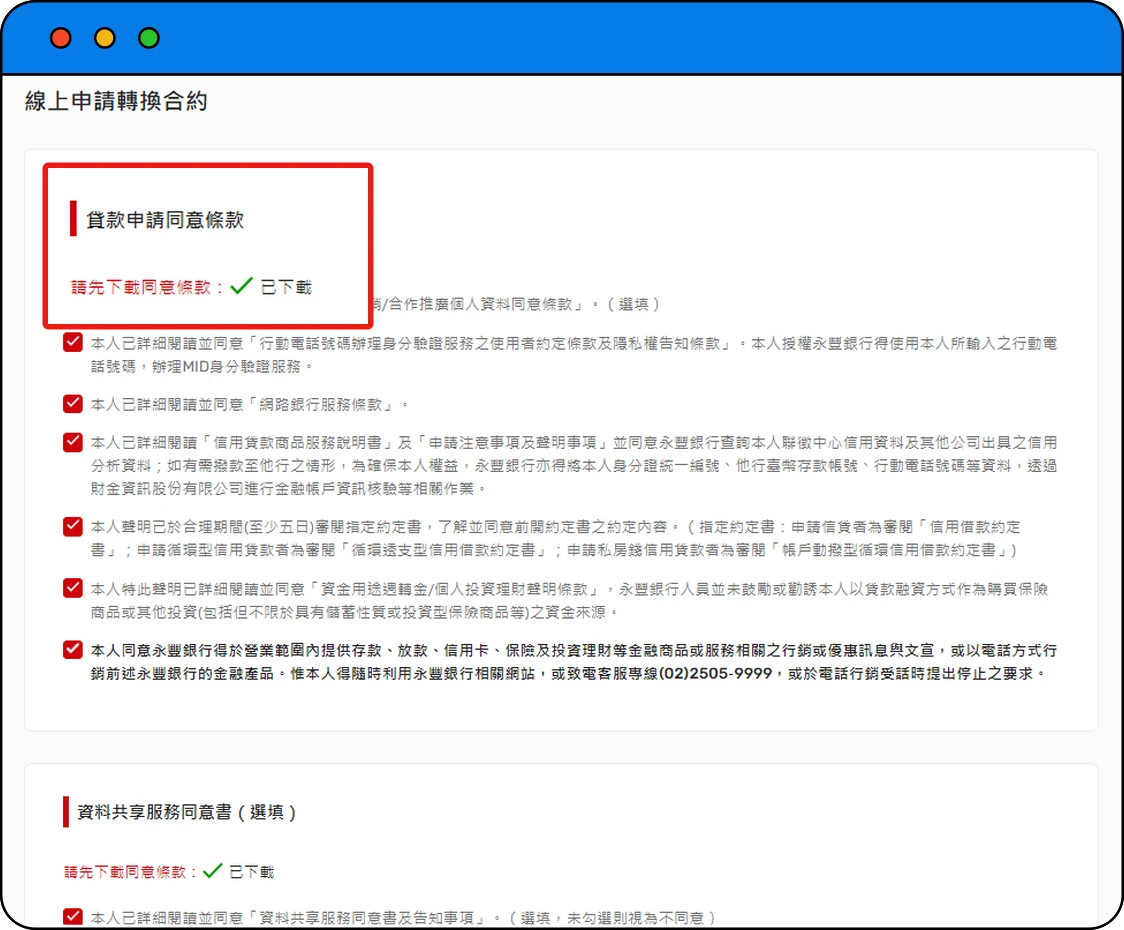Toggle the 信用貸款商品服務說明書 agreement checkbox
Screen dimensions: 1124x930
[72, 442]
